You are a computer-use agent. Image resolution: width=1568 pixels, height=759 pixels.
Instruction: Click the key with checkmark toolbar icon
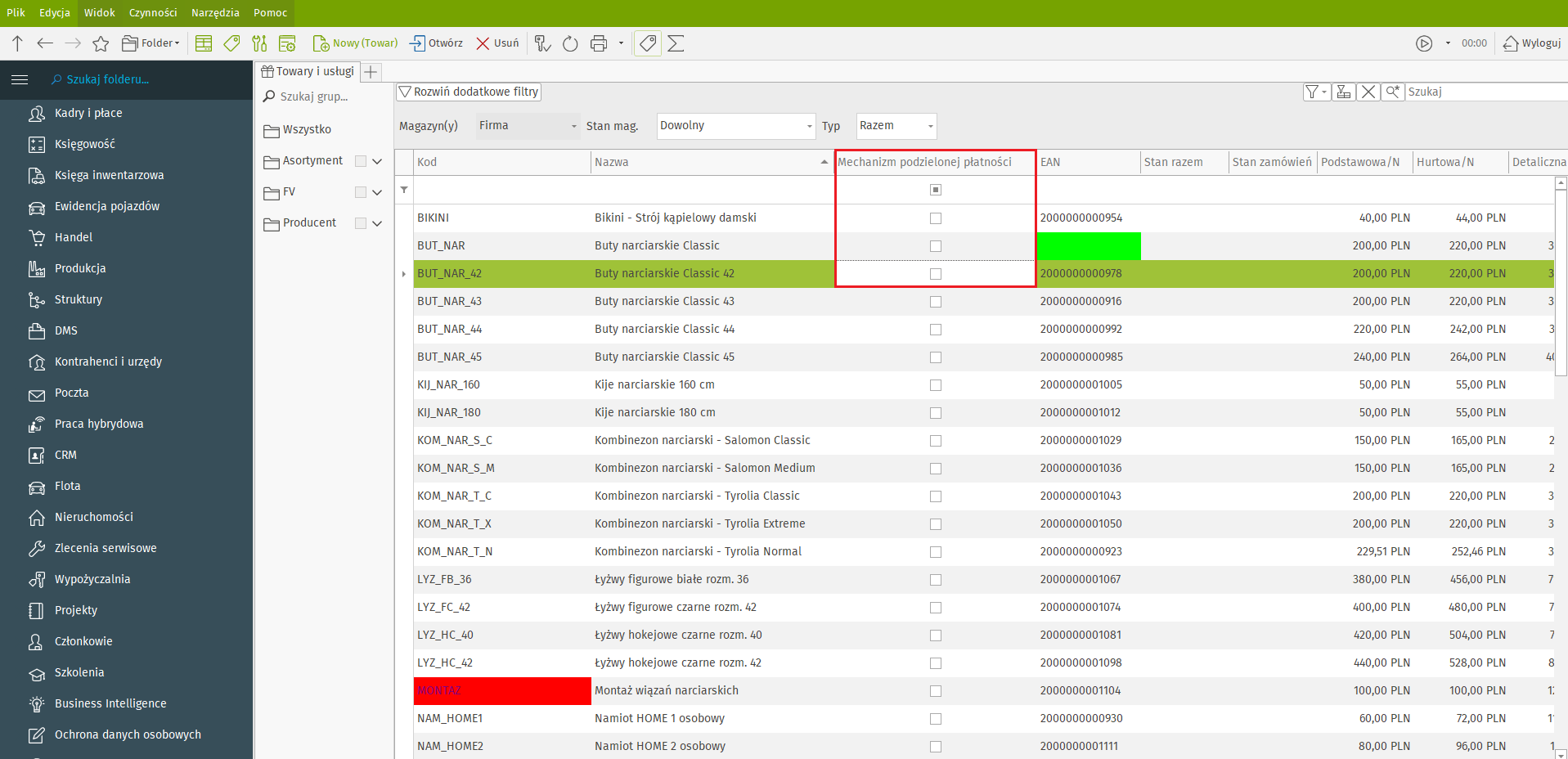tap(542, 43)
